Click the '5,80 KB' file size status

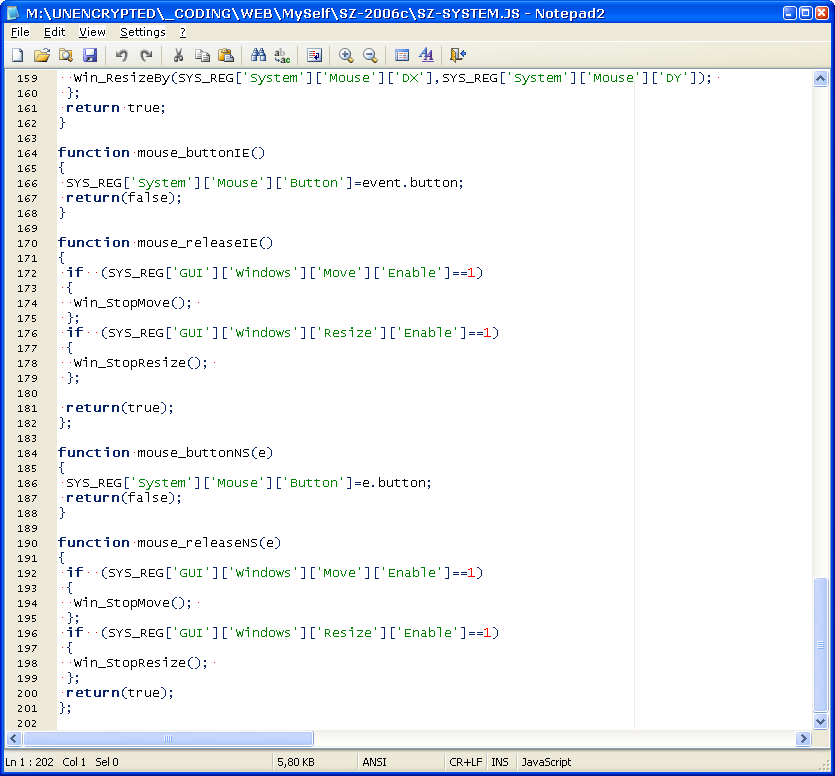[296, 762]
